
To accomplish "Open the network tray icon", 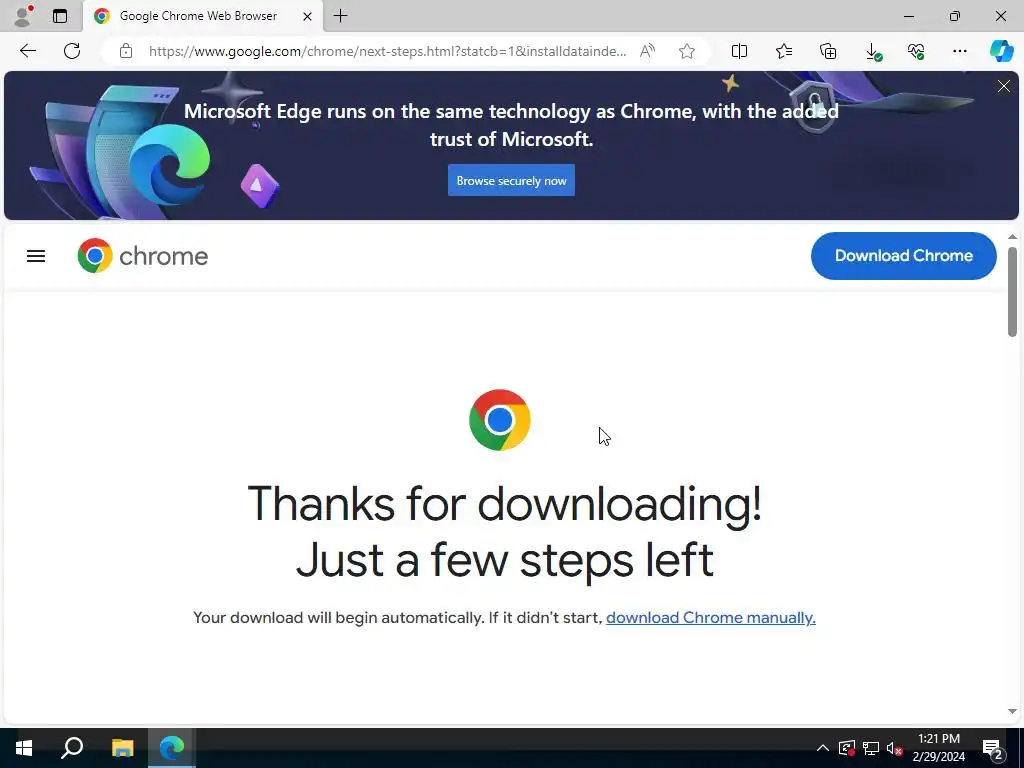I will (871, 748).
